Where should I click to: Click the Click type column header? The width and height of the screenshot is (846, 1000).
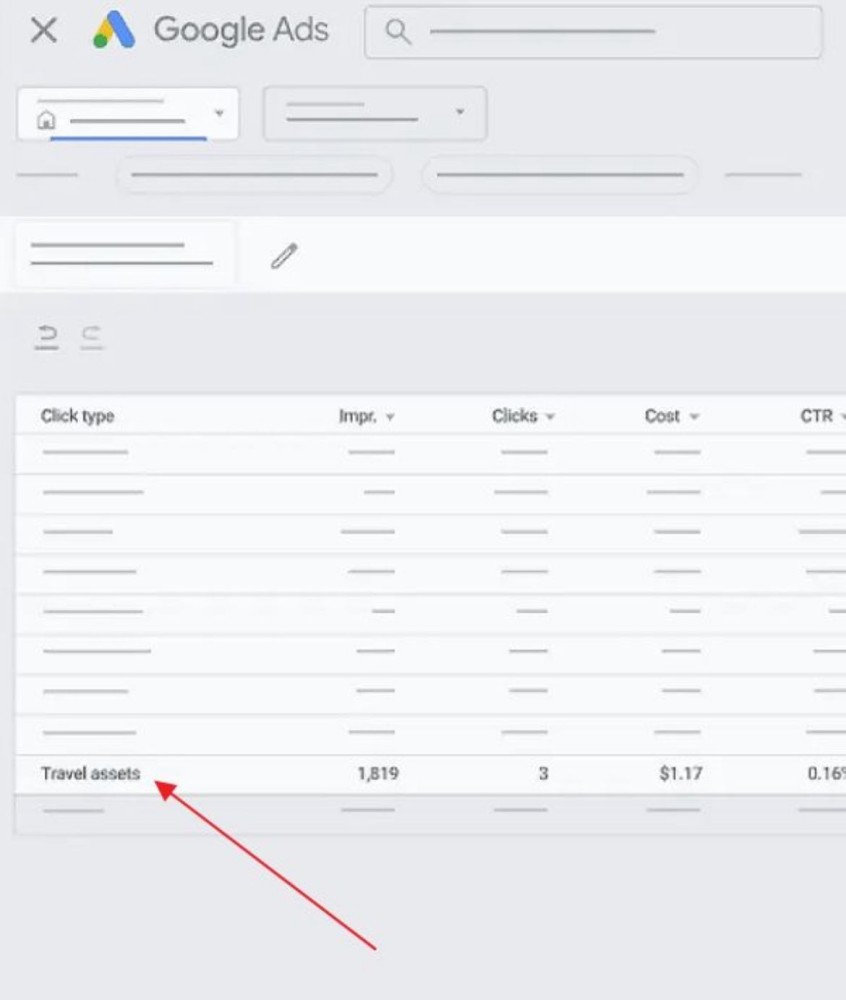pos(77,416)
